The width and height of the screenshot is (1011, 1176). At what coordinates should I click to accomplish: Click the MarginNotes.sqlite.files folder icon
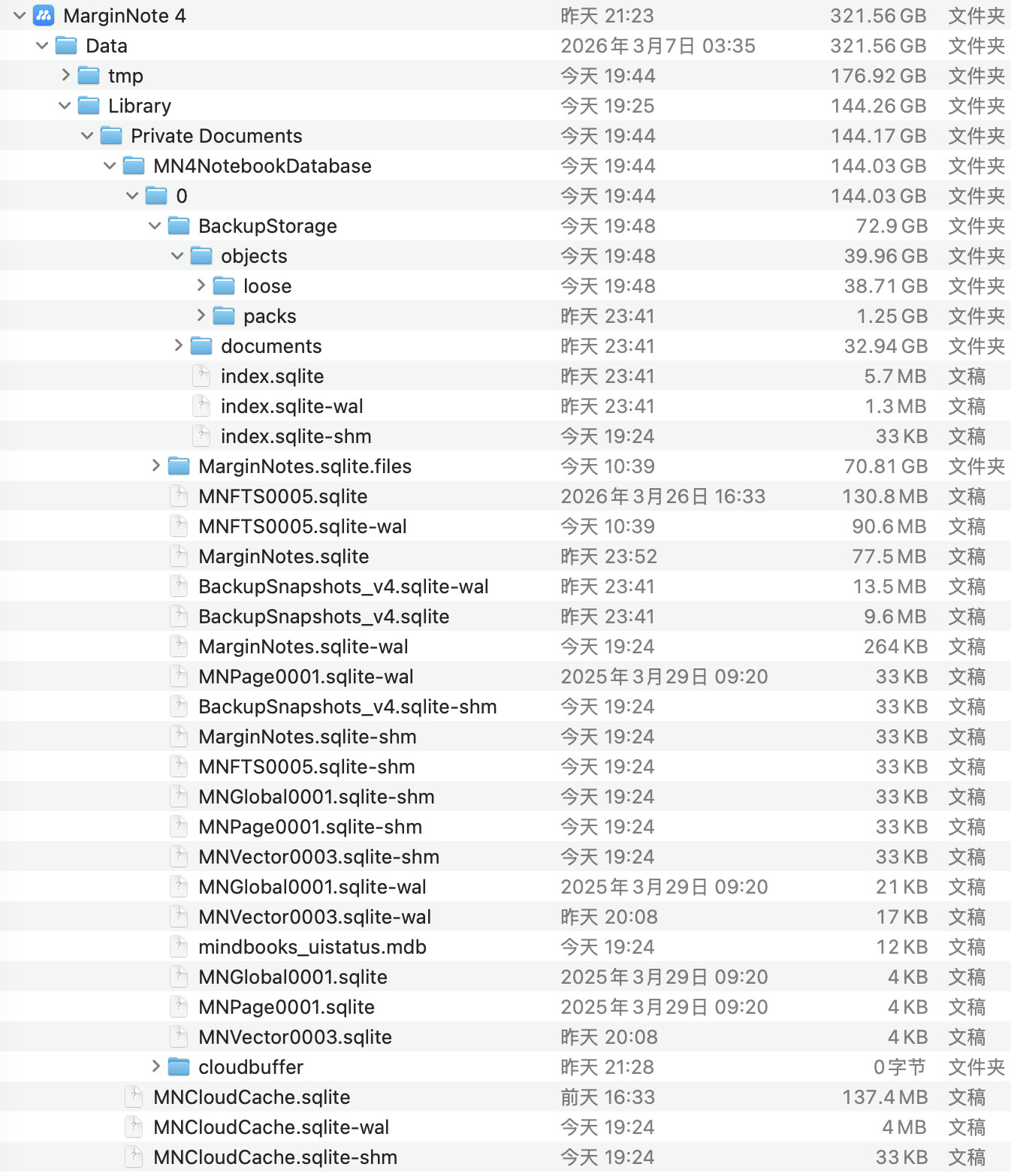click(x=179, y=466)
